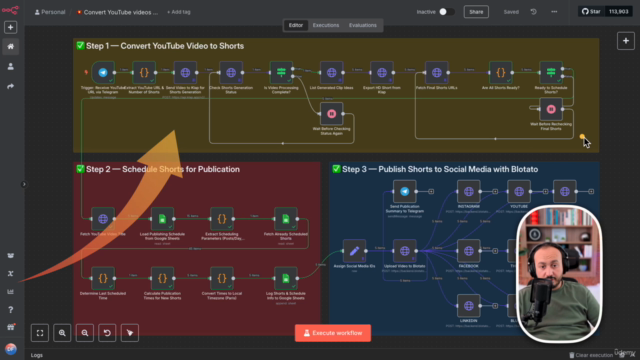This screenshot has width=640, height=360.
Task: Click plus connector after LINKEDIN node
Action: (x=495, y=306)
